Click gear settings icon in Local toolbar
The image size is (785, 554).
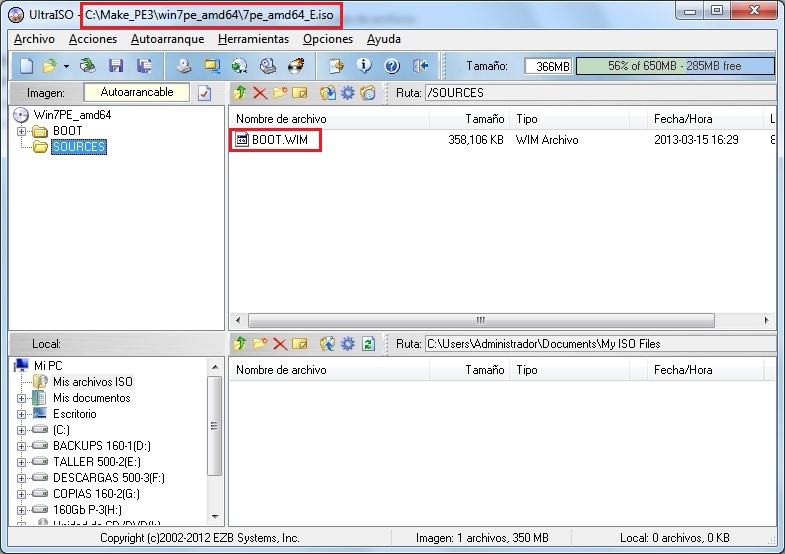coord(347,344)
